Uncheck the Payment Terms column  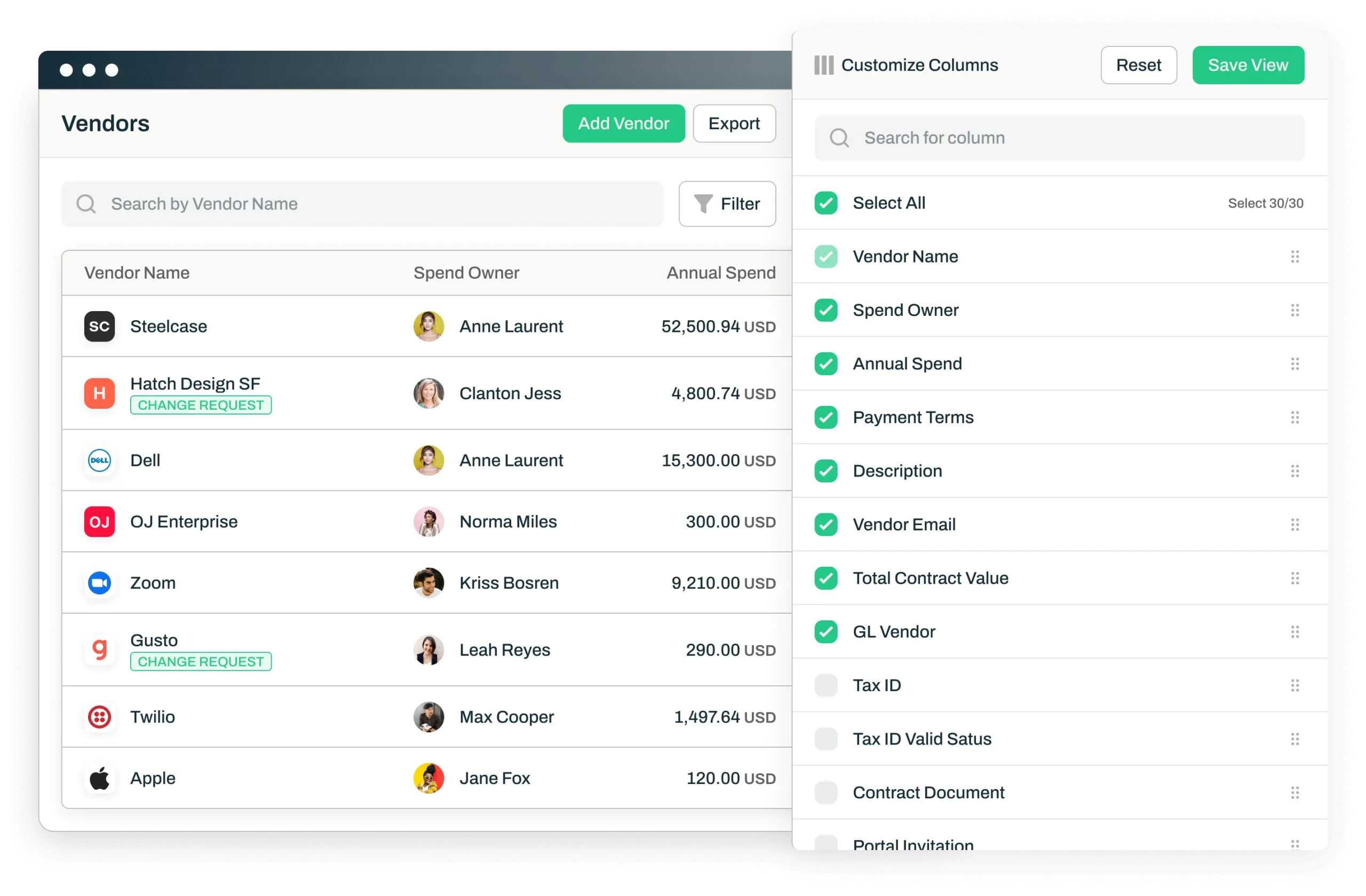click(x=826, y=417)
